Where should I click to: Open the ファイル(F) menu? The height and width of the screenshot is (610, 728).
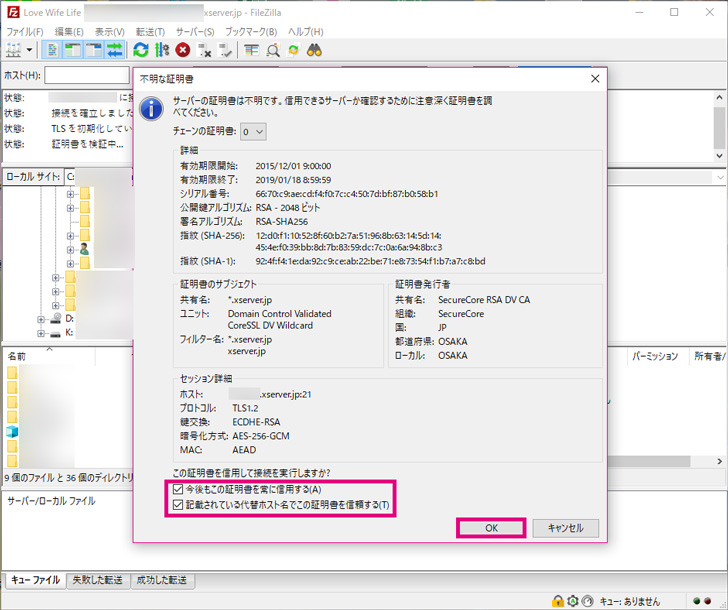pos(25,32)
